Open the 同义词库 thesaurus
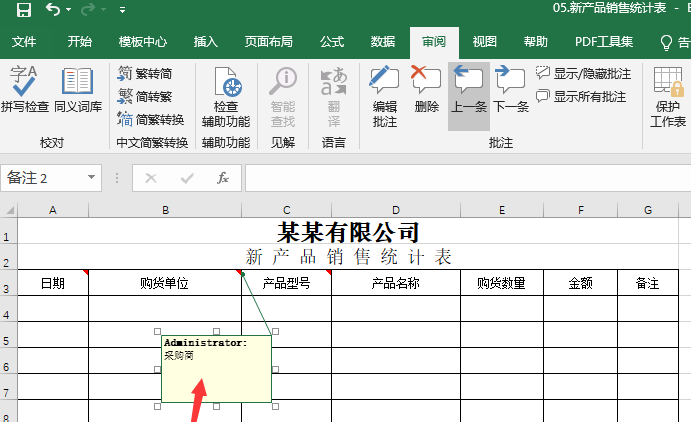Image resolution: width=691 pixels, height=422 pixels. point(78,89)
